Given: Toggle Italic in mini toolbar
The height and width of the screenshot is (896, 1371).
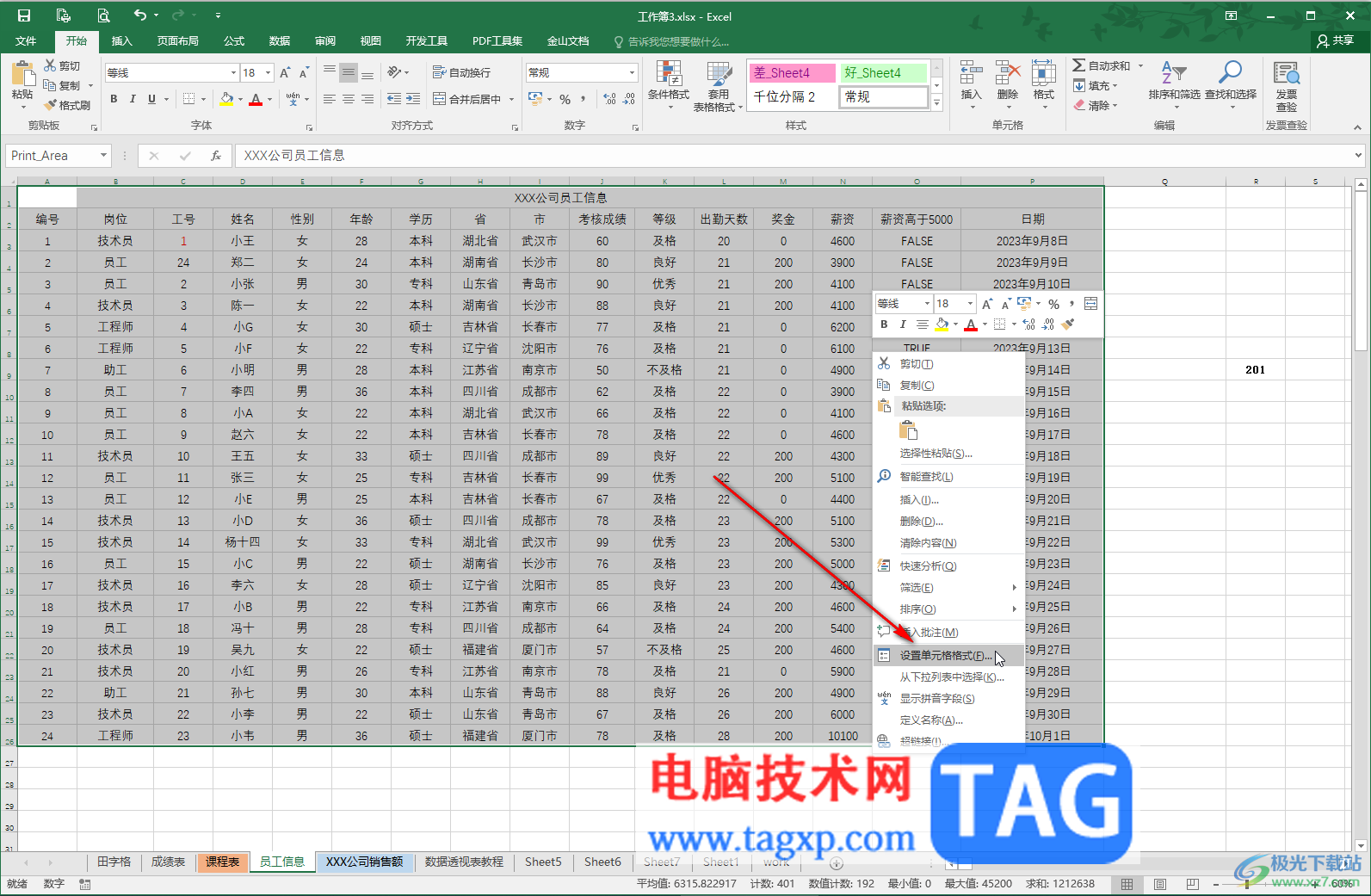Looking at the screenshot, I should pyautogui.click(x=903, y=324).
